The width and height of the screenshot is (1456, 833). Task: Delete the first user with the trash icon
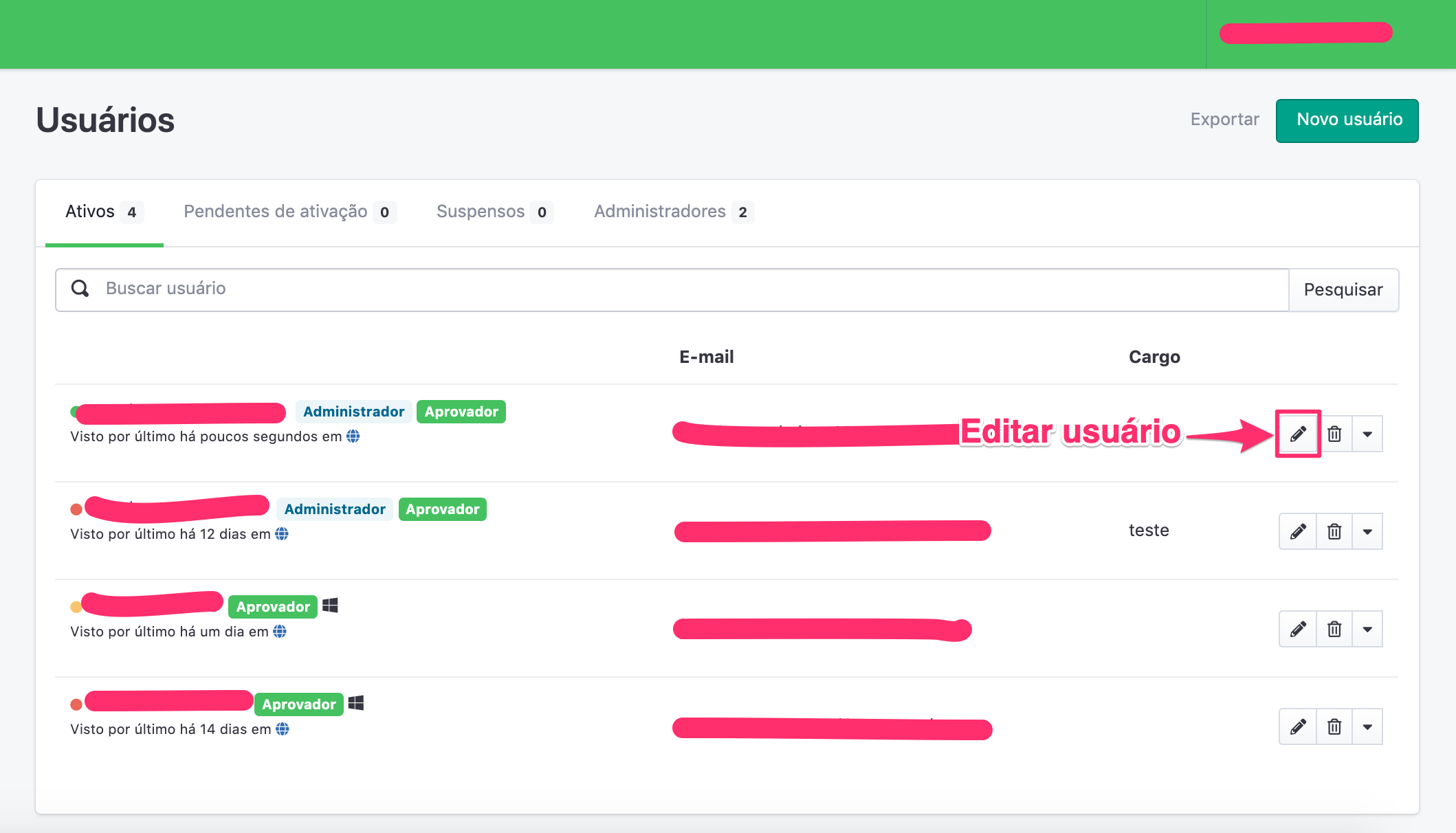tap(1334, 434)
